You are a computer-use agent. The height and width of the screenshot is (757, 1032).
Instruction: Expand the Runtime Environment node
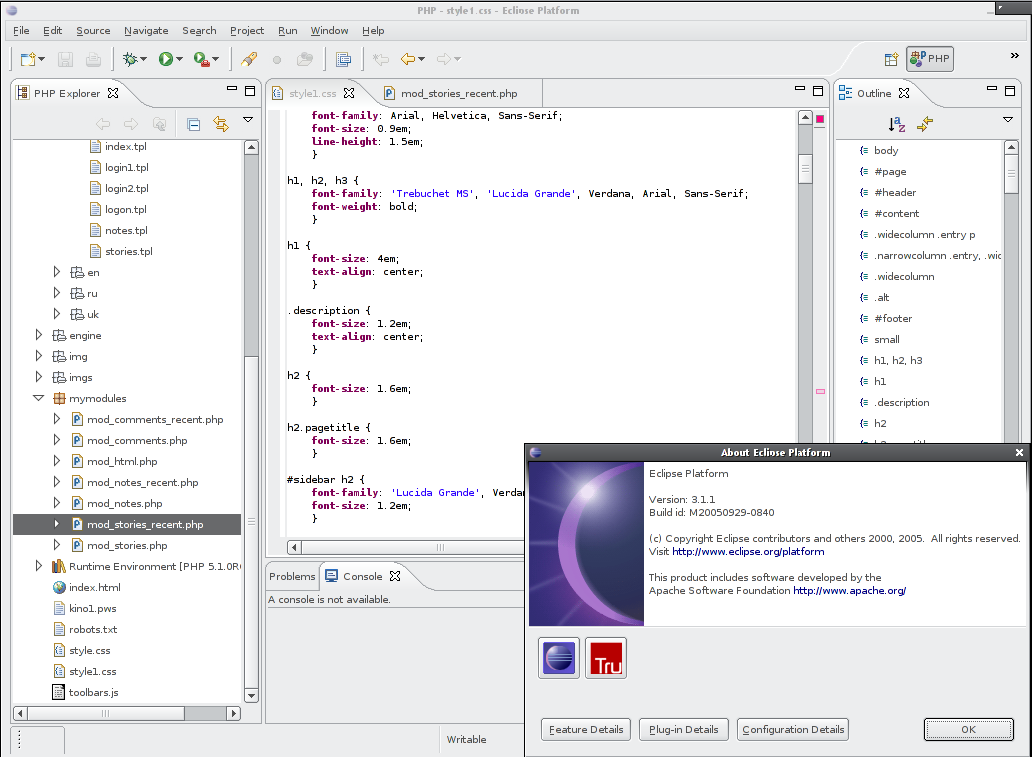38,565
